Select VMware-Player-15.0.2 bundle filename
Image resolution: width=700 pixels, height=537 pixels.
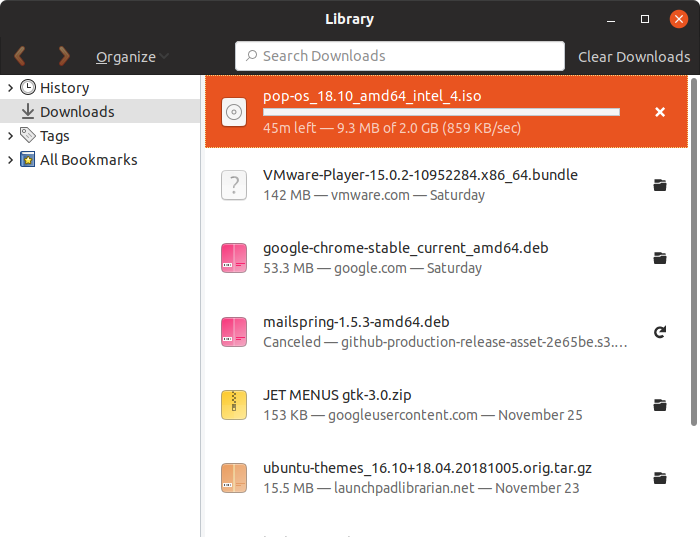click(x=420, y=175)
